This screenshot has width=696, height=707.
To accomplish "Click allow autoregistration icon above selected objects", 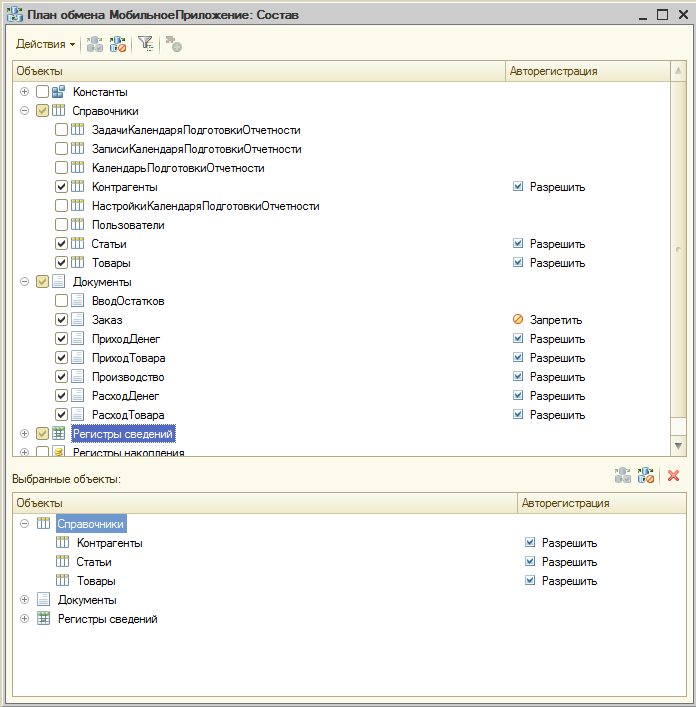I will click(623, 475).
